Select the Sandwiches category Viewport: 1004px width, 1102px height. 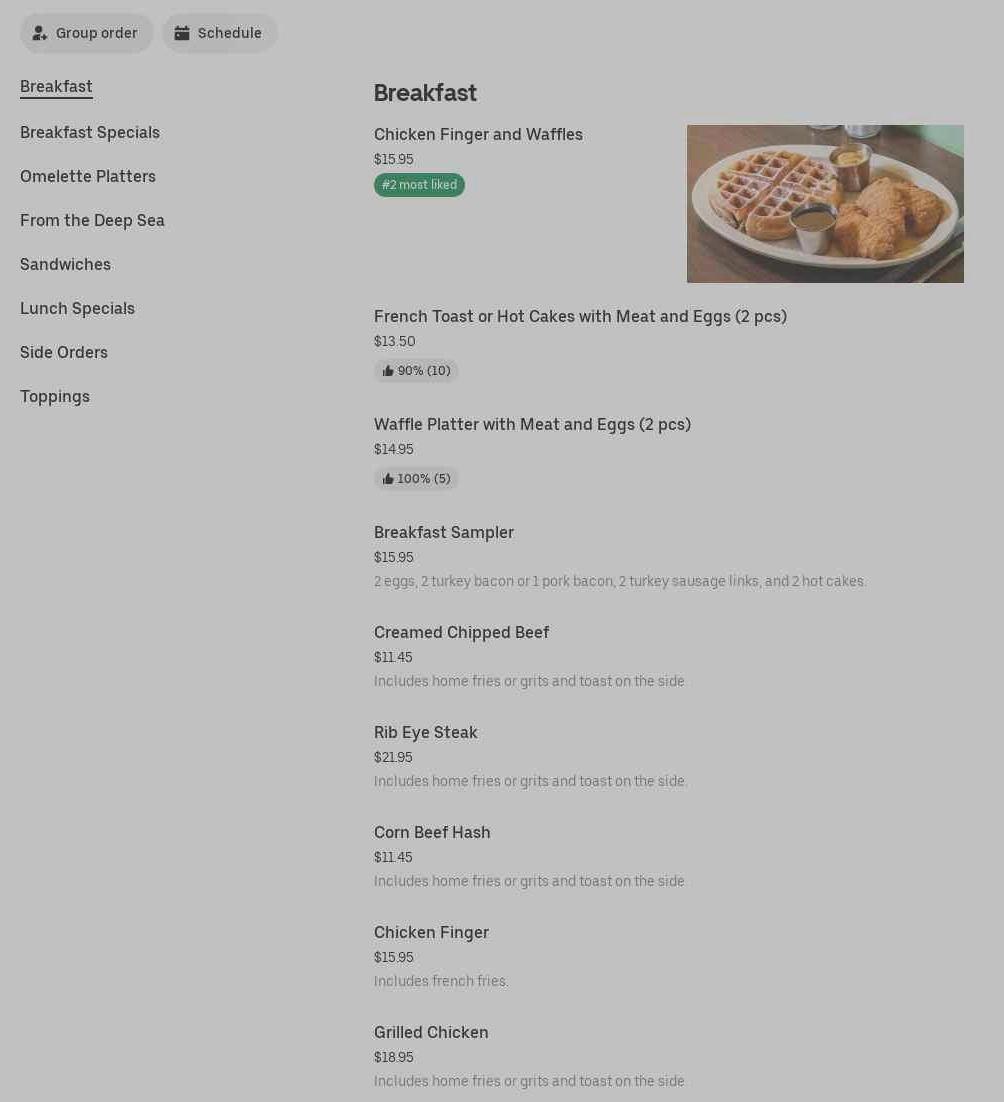65,264
